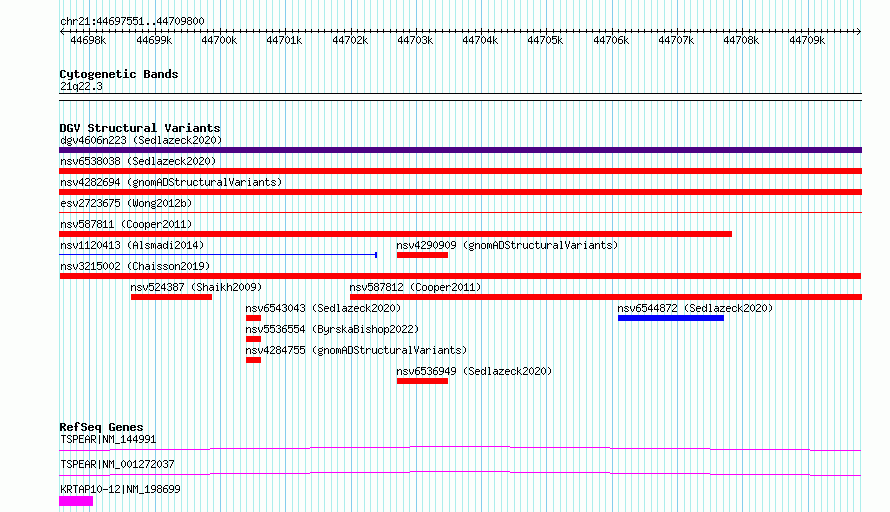Viewport: 890px width, 512px height.
Task: Open nsv3215002 (Chaisson2019) variant label
Action: click(x=135, y=266)
